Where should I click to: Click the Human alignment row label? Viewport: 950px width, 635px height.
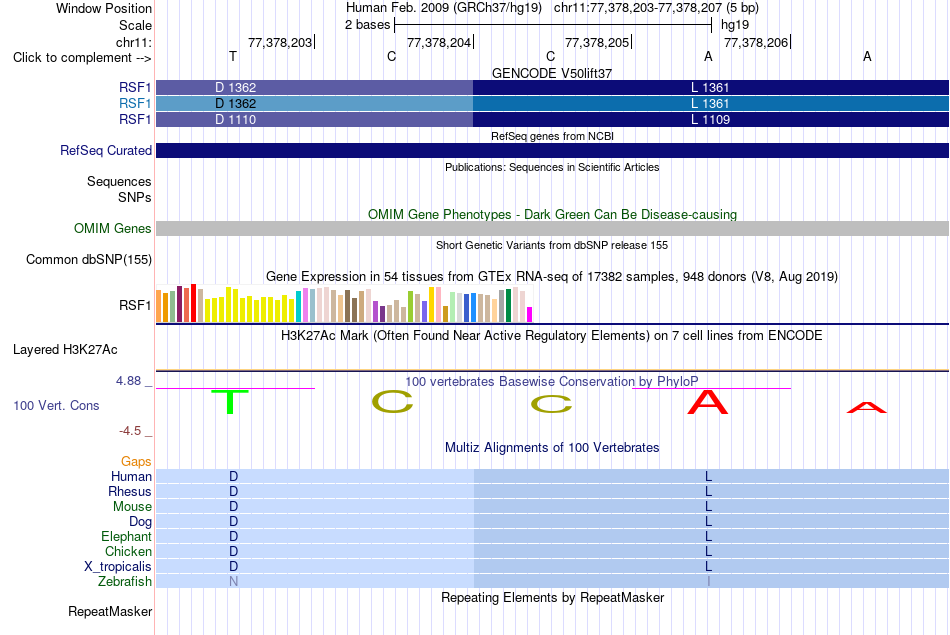pos(131,476)
